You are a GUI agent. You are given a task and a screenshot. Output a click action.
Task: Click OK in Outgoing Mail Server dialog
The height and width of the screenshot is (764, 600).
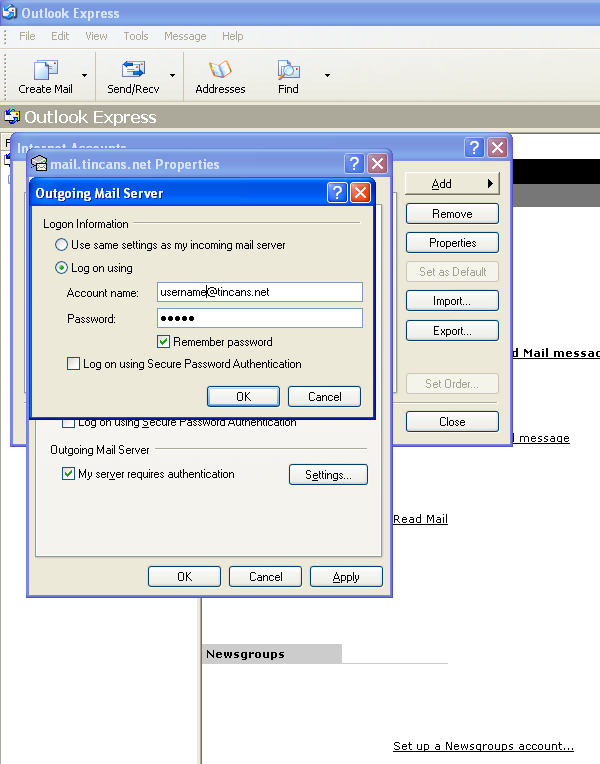click(x=244, y=397)
